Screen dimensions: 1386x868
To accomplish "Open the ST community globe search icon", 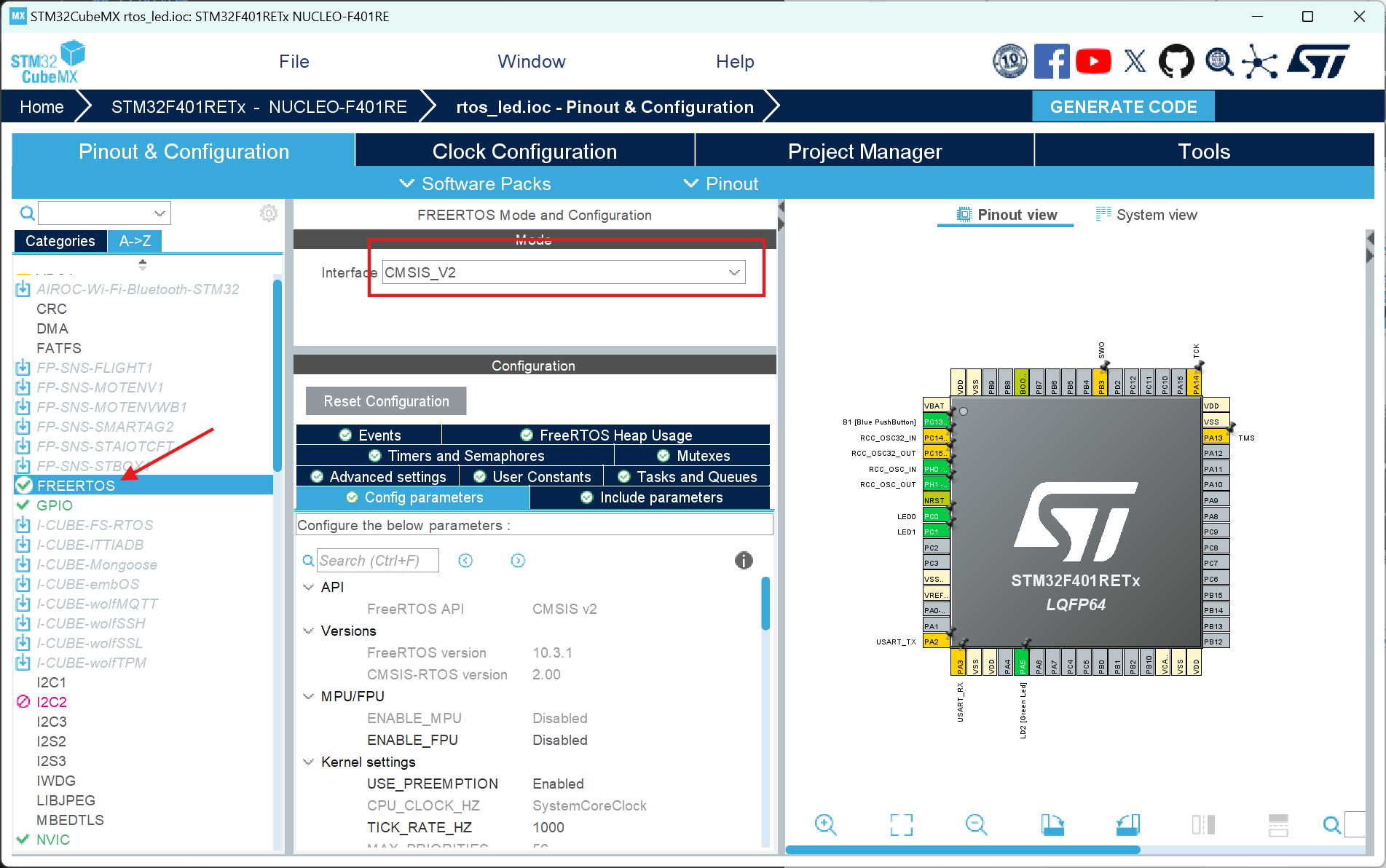I will tap(1218, 61).
